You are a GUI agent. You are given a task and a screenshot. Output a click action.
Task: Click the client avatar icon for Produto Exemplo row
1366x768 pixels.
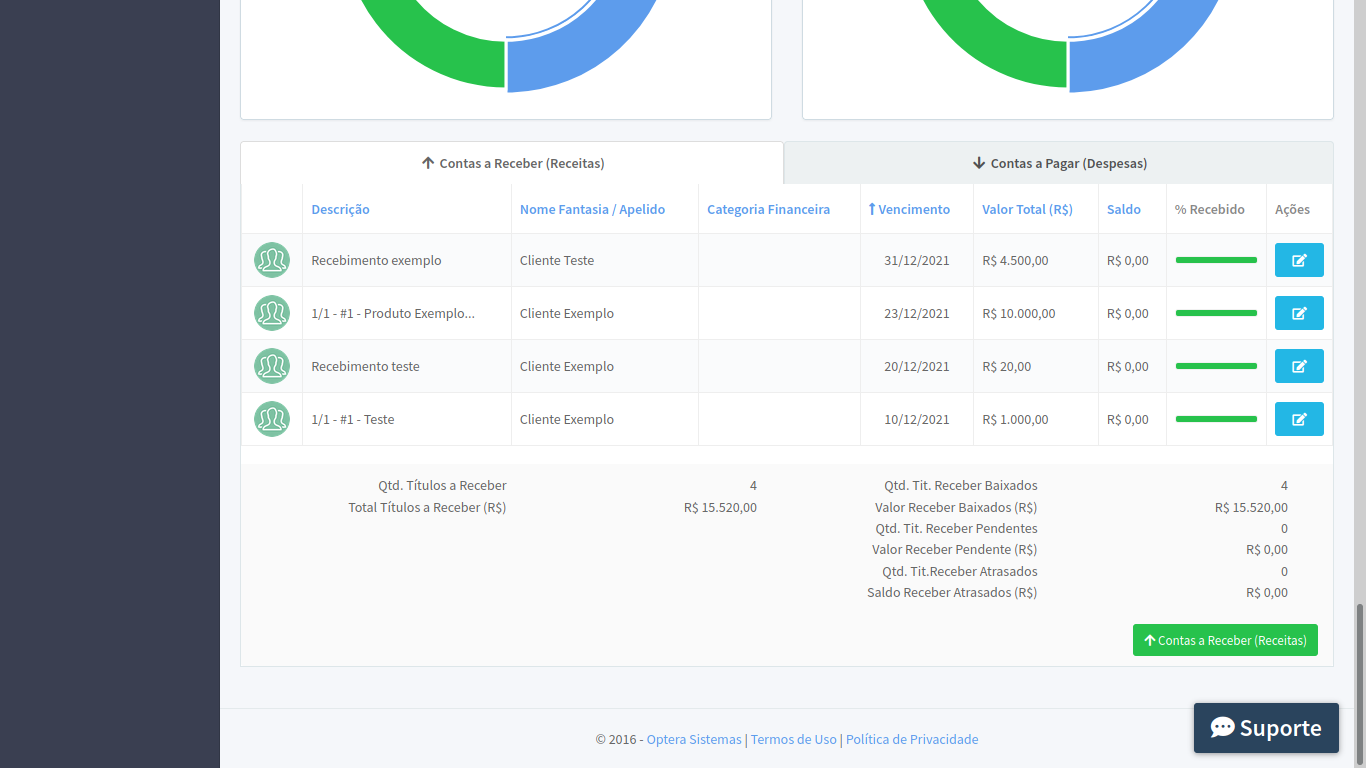click(272, 313)
